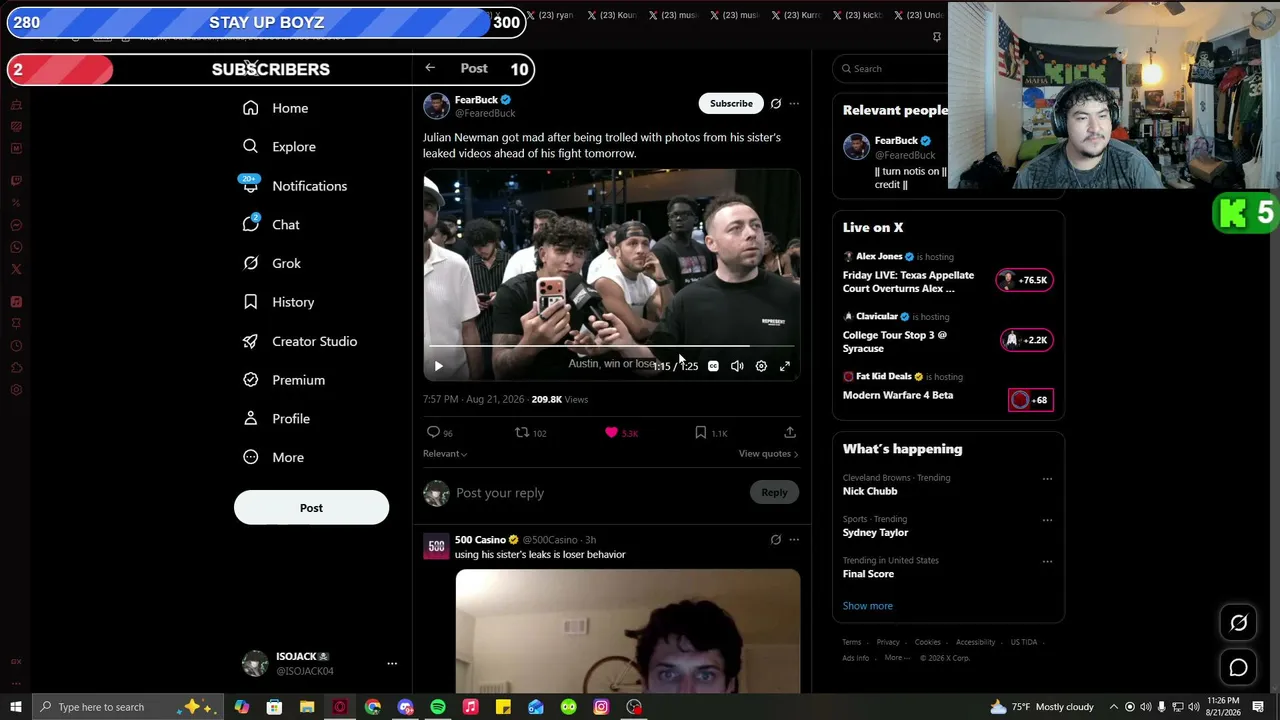Open account menu dots beside ISOJACK
The width and height of the screenshot is (1280, 720).
pyautogui.click(x=392, y=663)
